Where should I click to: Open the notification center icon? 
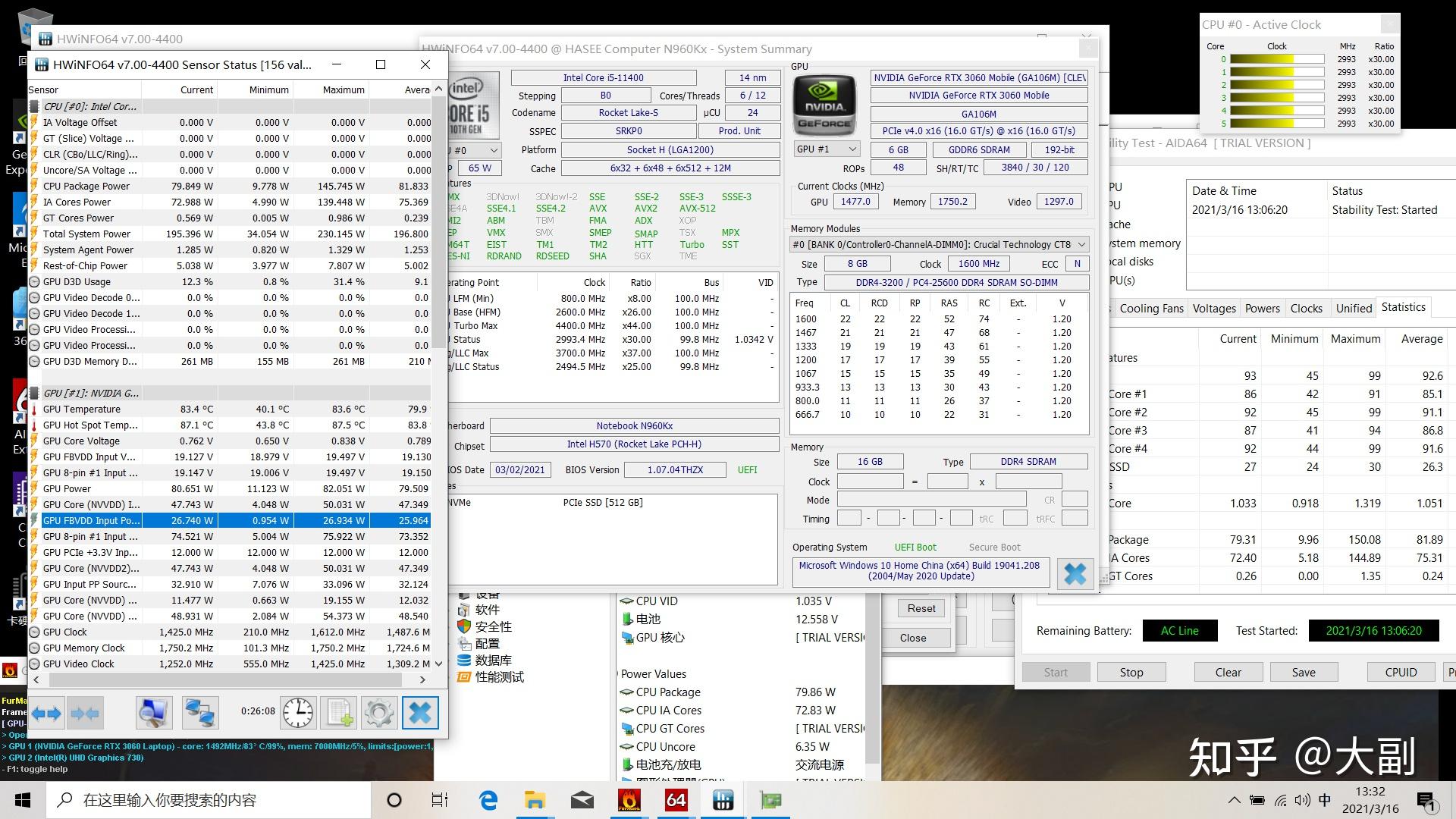coord(1426,801)
